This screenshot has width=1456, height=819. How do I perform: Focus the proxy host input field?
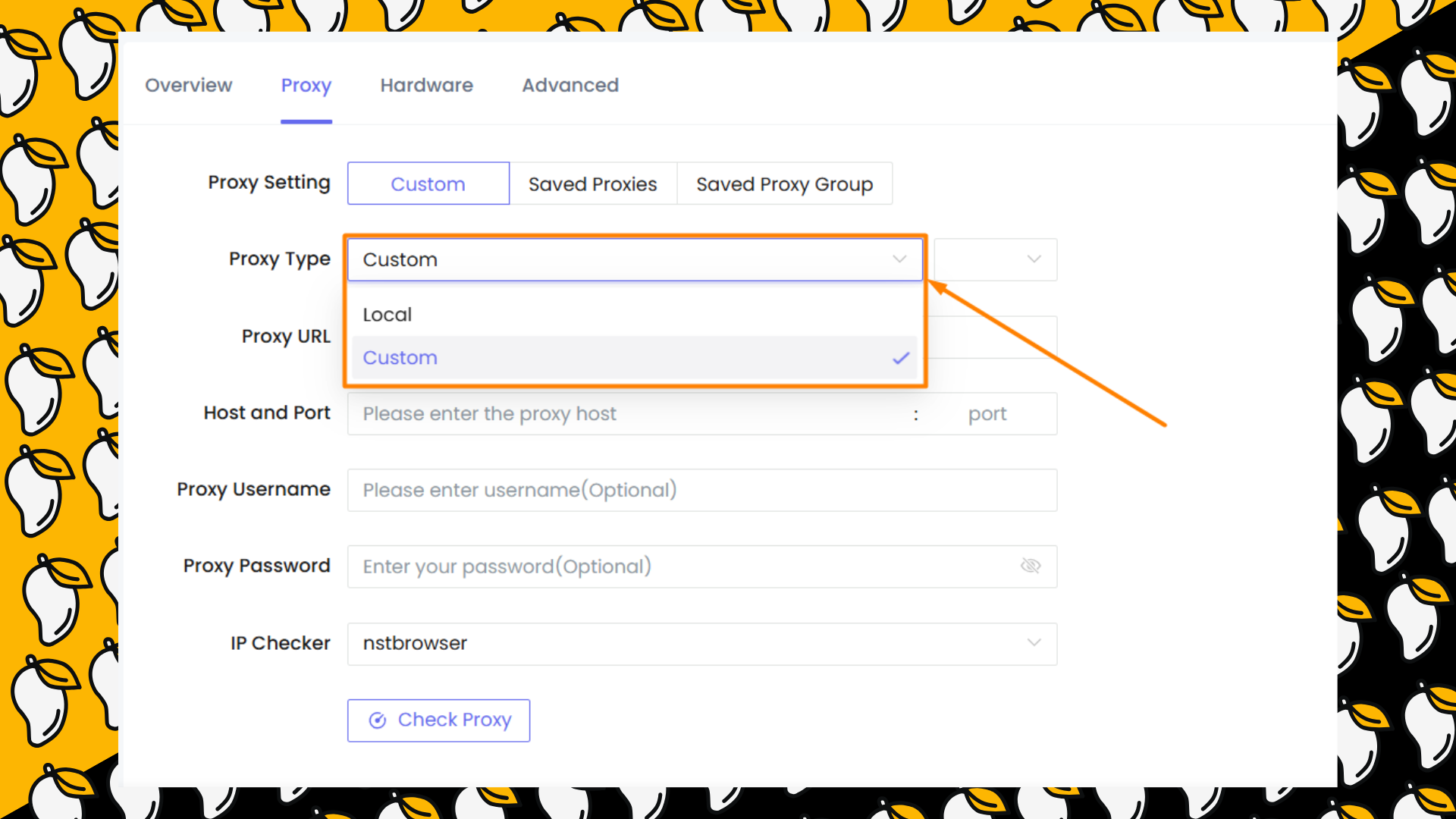(629, 414)
